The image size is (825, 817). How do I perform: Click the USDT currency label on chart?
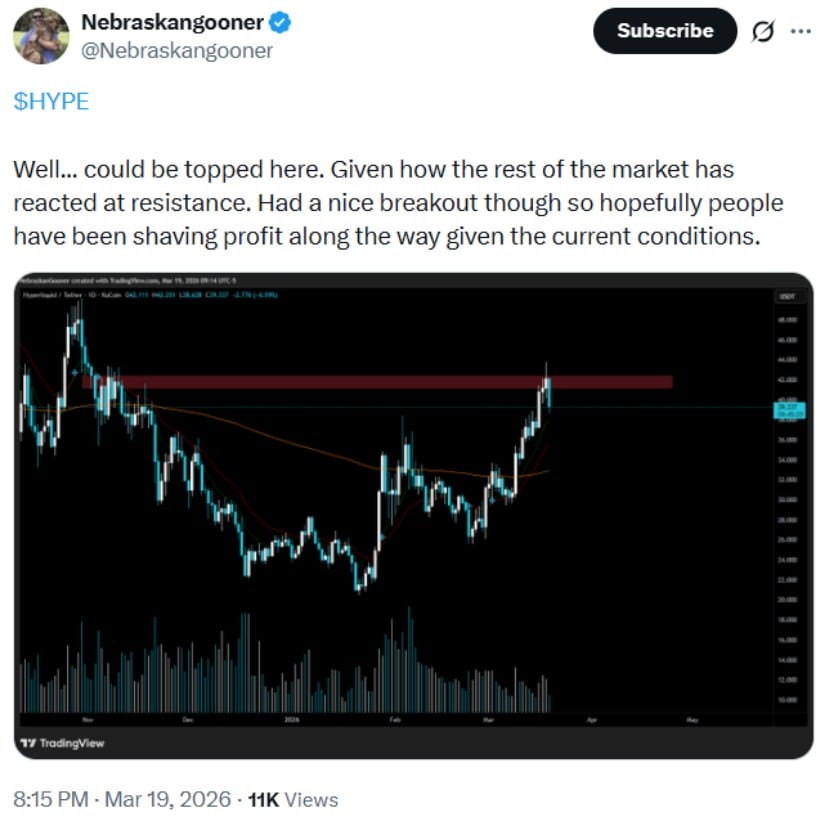point(785,297)
